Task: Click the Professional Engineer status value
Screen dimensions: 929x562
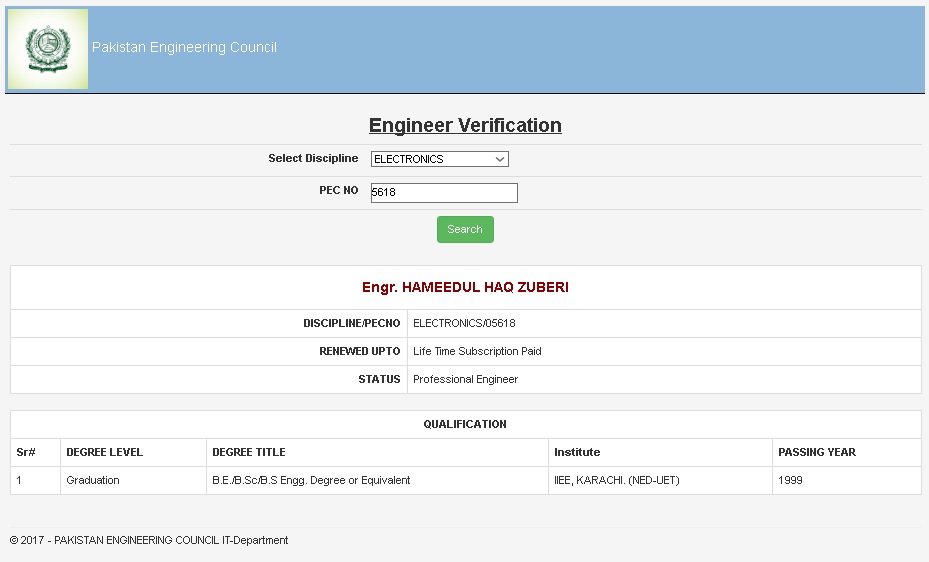Action: (x=465, y=380)
